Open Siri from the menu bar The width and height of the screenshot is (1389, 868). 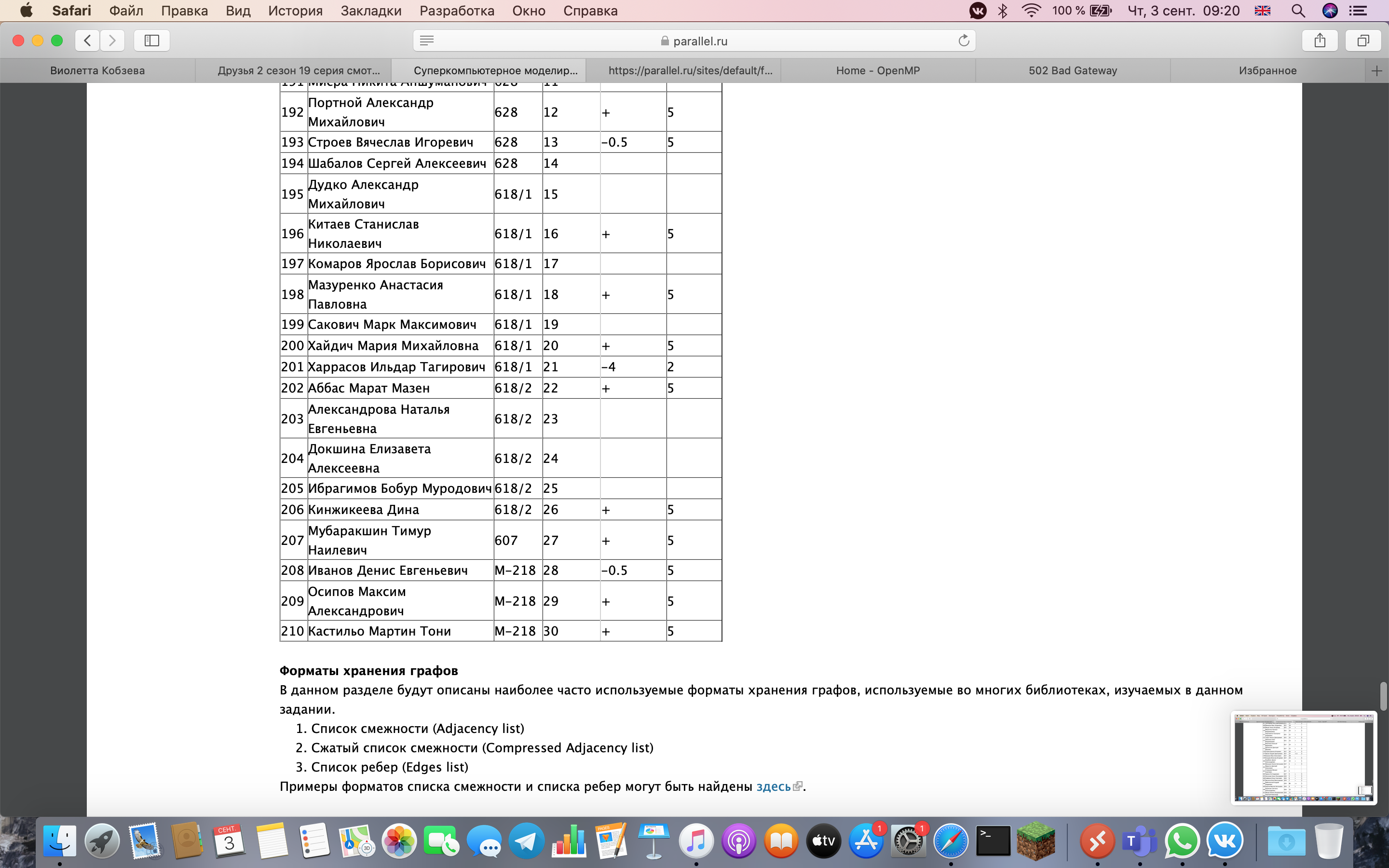(1330, 10)
